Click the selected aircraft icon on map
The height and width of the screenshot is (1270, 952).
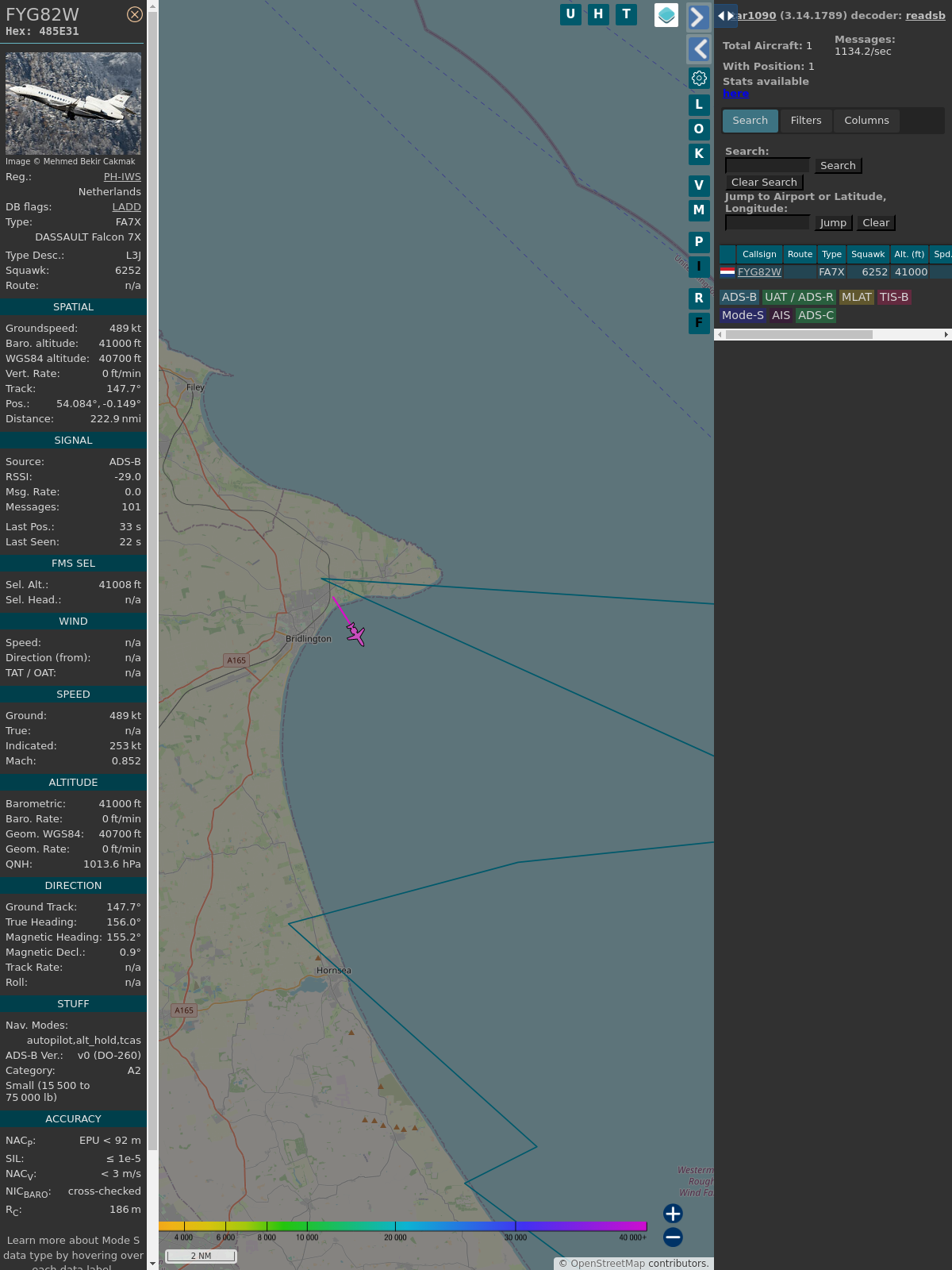(355, 634)
